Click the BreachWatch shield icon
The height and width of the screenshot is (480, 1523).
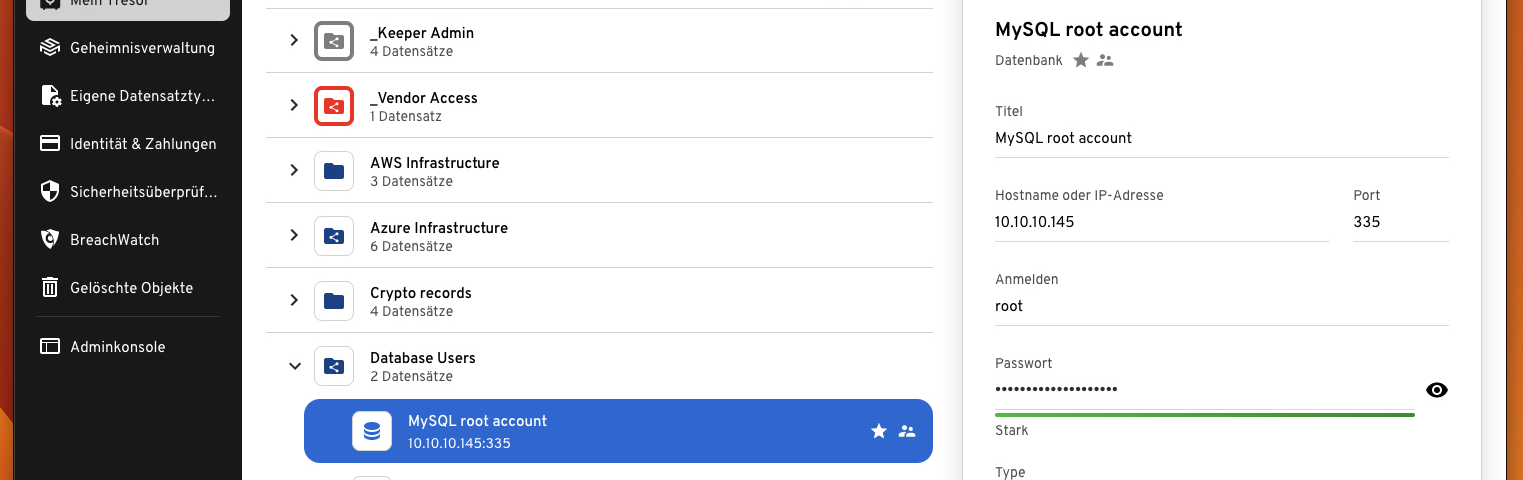tap(50, 240)
